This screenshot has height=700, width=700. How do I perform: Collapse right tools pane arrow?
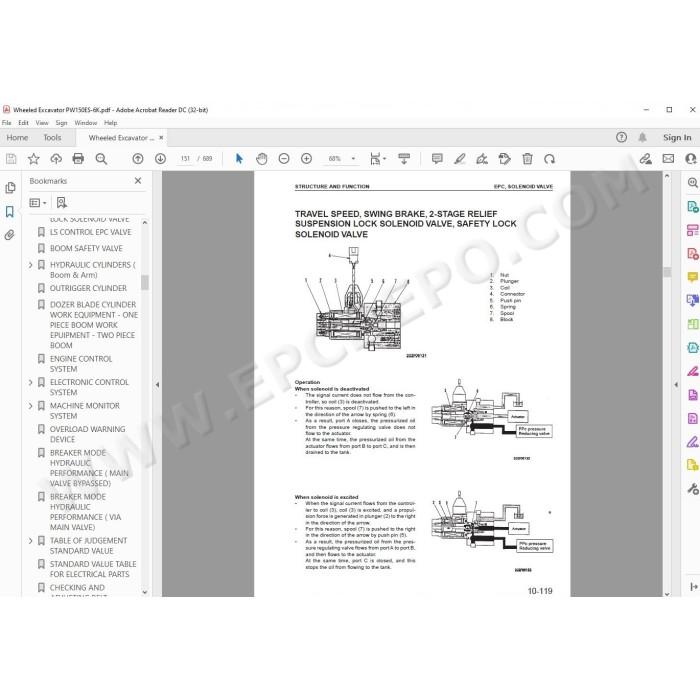point(676,384)
